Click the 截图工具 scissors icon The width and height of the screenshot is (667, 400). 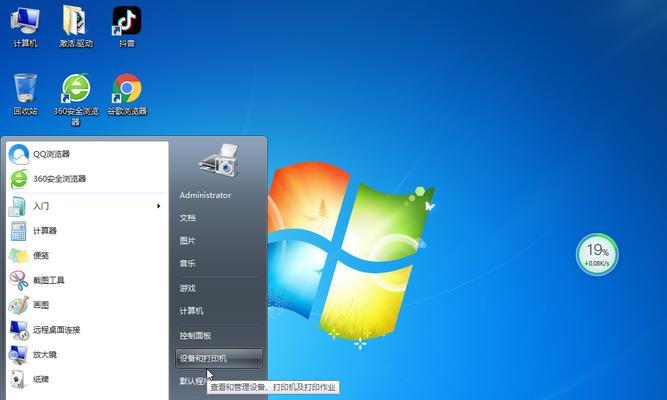click(x=19, y=280)
